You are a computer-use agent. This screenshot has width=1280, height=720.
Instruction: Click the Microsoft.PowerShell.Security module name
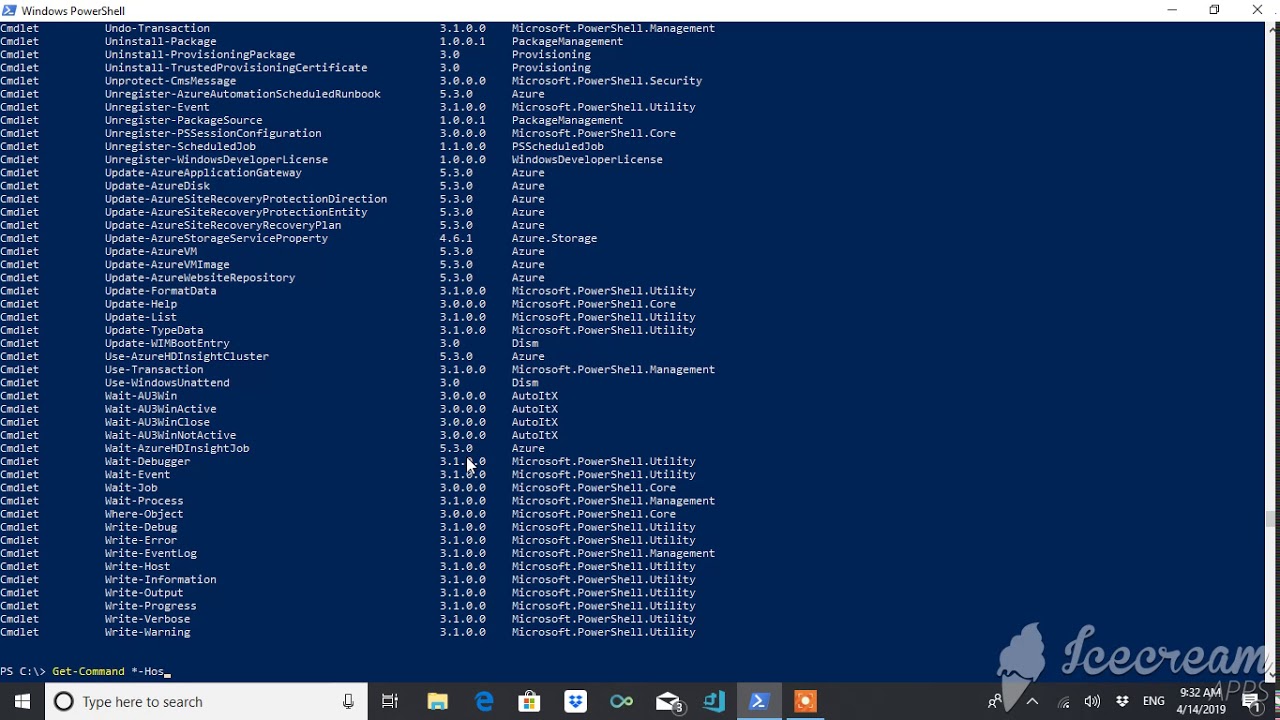607,81
